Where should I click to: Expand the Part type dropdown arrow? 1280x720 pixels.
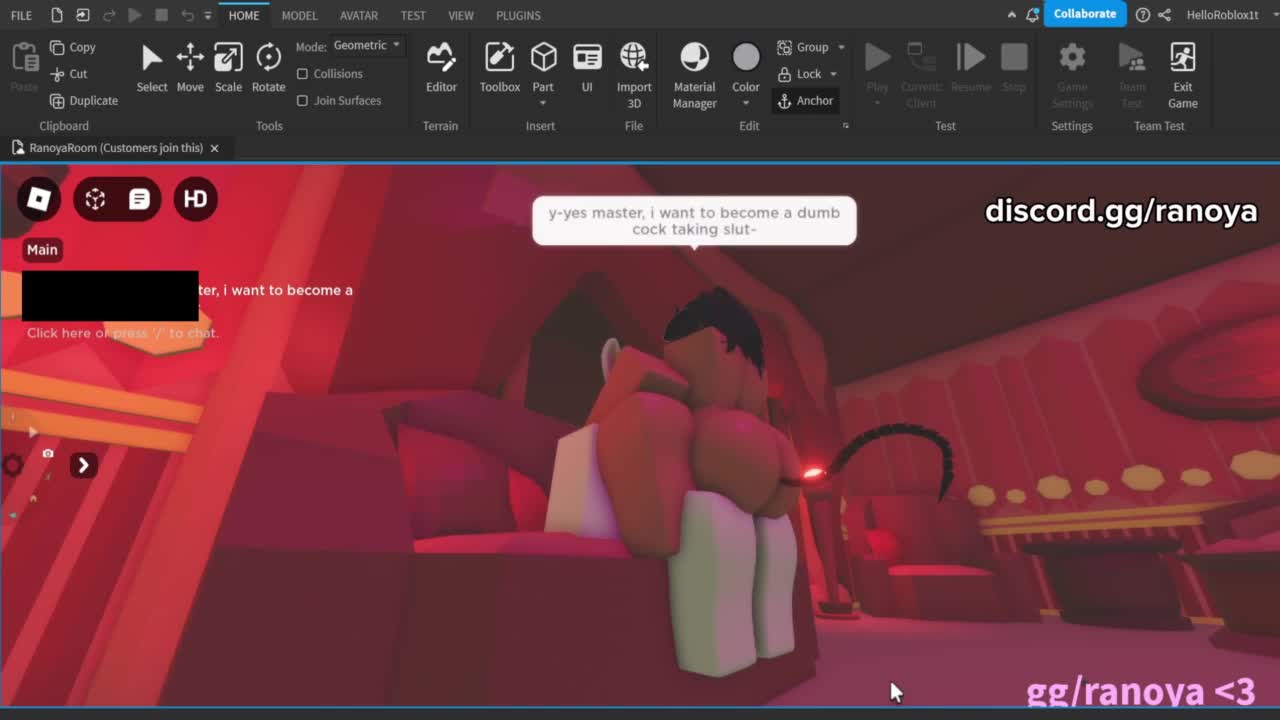point(543,103)
